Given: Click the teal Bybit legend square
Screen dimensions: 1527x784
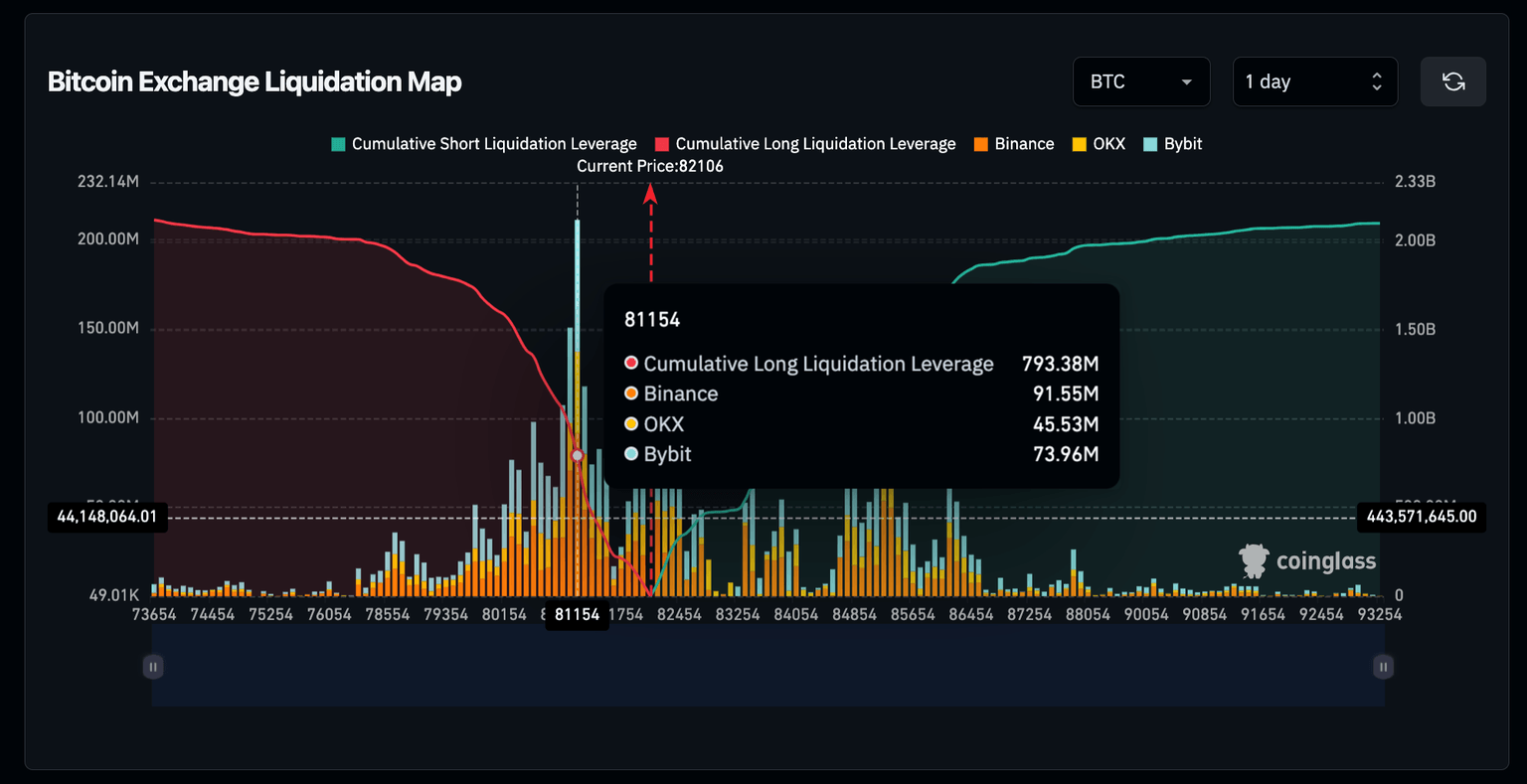Looking at the screenshot, I should [x=1148, y=143].
